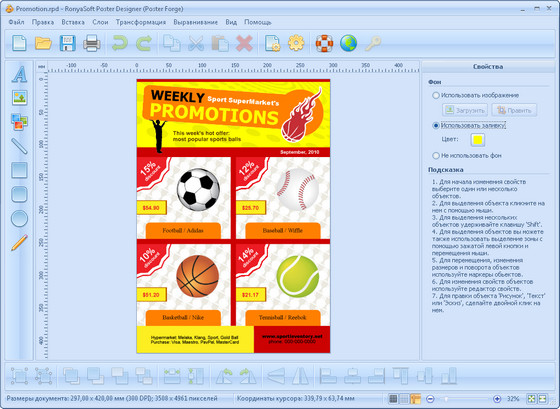Create a new document from the toolbar

[19, 43]
